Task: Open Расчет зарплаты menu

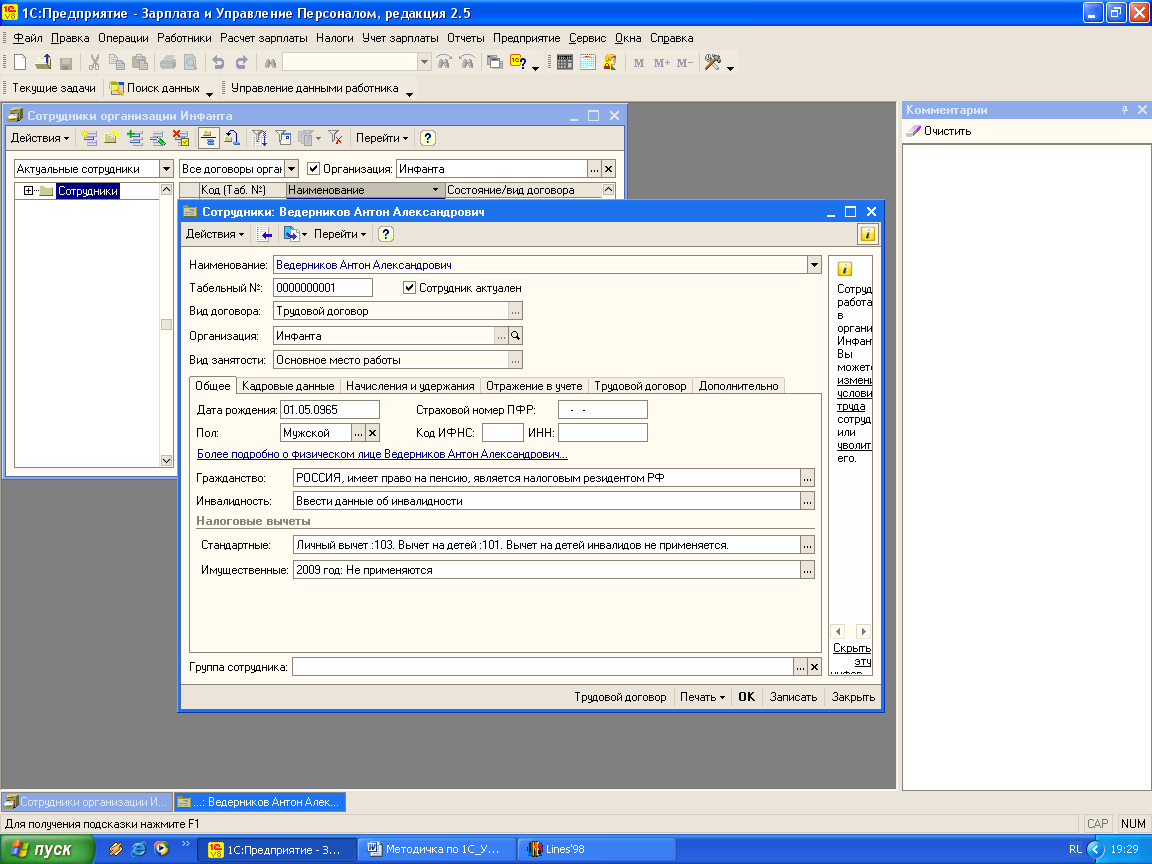Action: (x=264, y=38)
